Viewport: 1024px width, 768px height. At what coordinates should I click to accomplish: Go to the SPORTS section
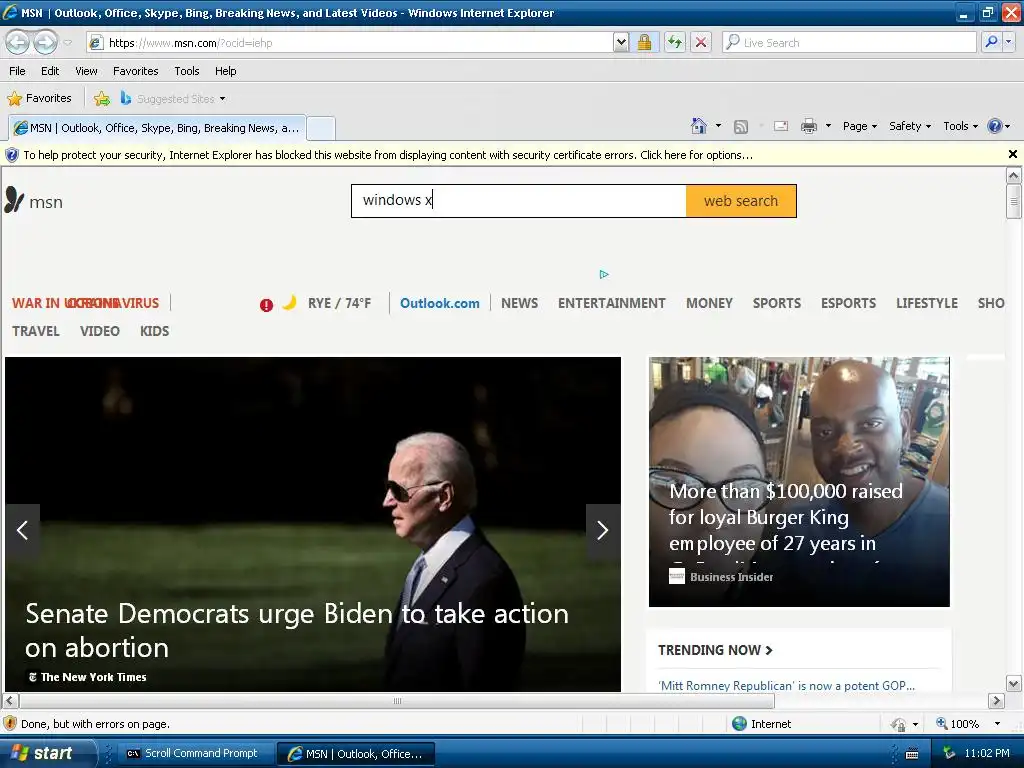click(776, 303)
